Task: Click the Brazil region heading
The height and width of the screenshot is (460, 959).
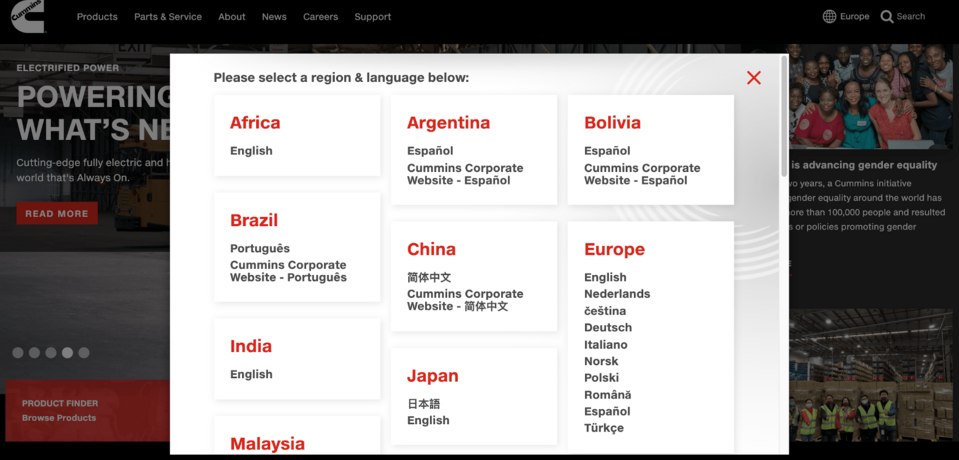Action: (x=254, y=220)
